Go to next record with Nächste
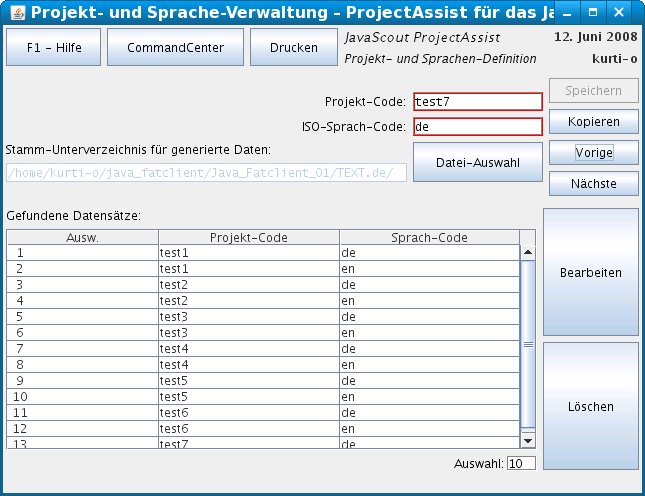This screenshot has width=645, height=496. click(x=593, y=184)
